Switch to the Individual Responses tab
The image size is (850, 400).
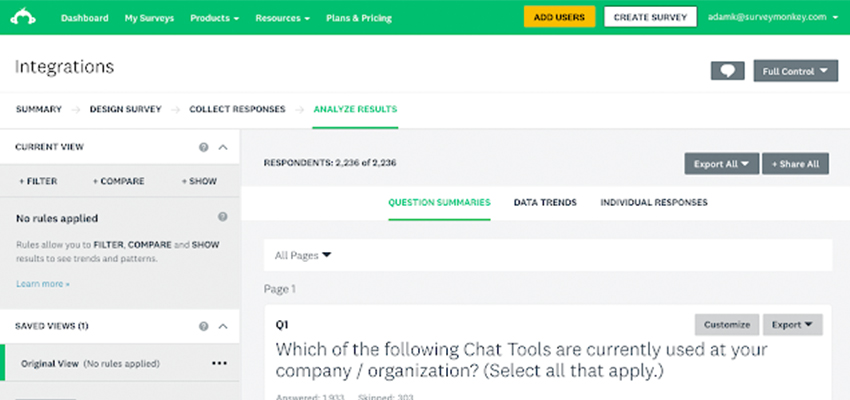654,202
